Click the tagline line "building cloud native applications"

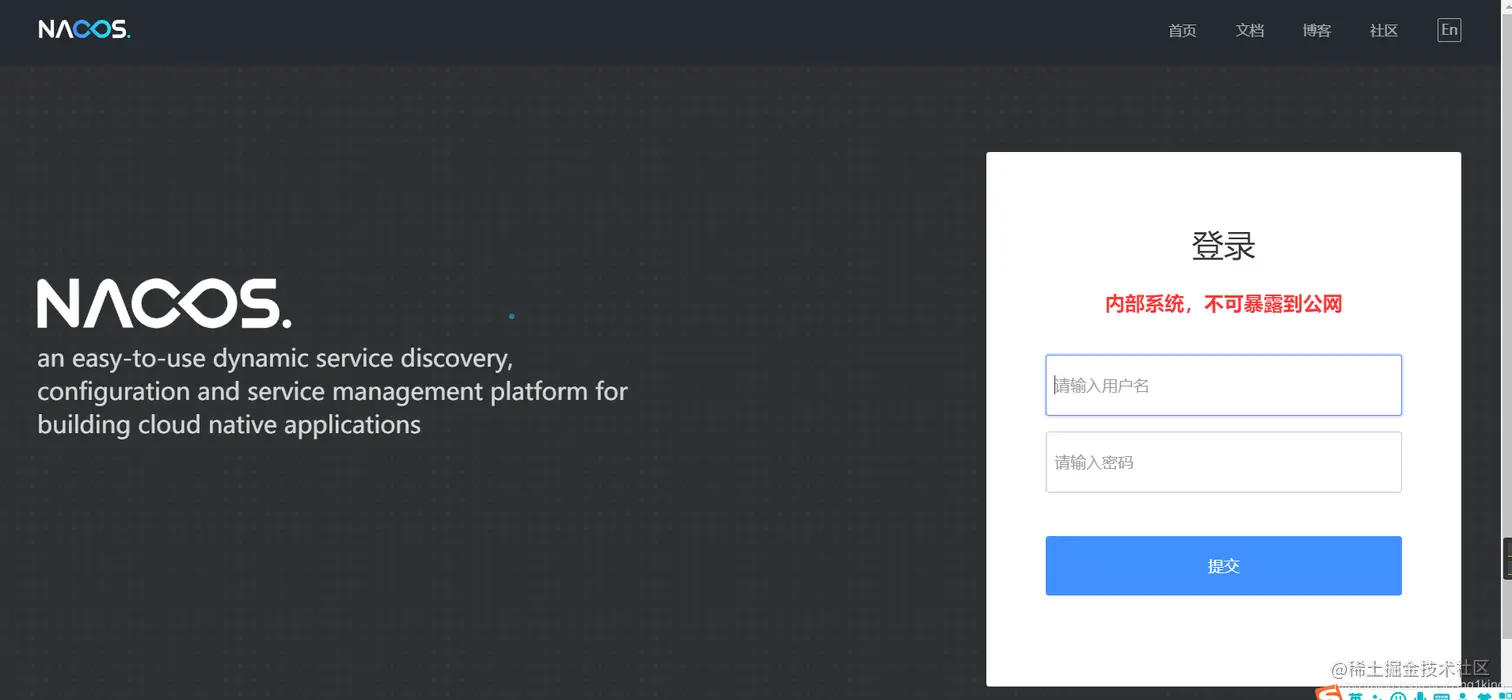(229, 425)
